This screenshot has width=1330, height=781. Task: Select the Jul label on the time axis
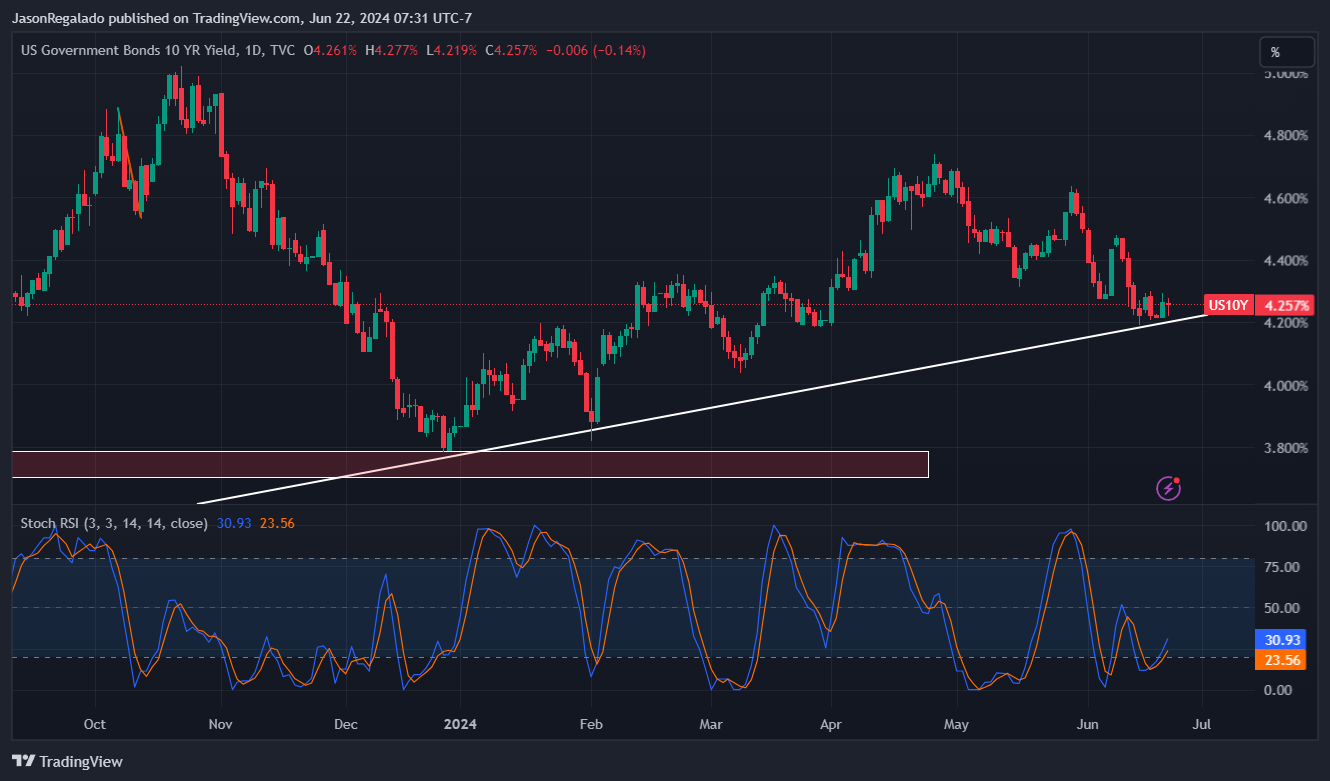point(1201,724)
